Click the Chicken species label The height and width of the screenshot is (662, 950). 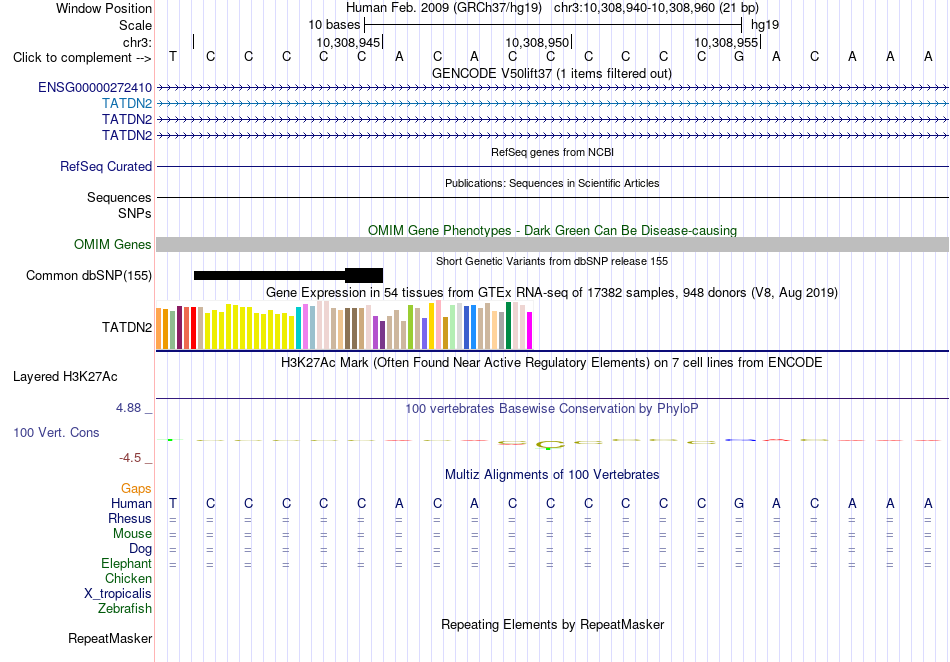(x=128, y=579)
